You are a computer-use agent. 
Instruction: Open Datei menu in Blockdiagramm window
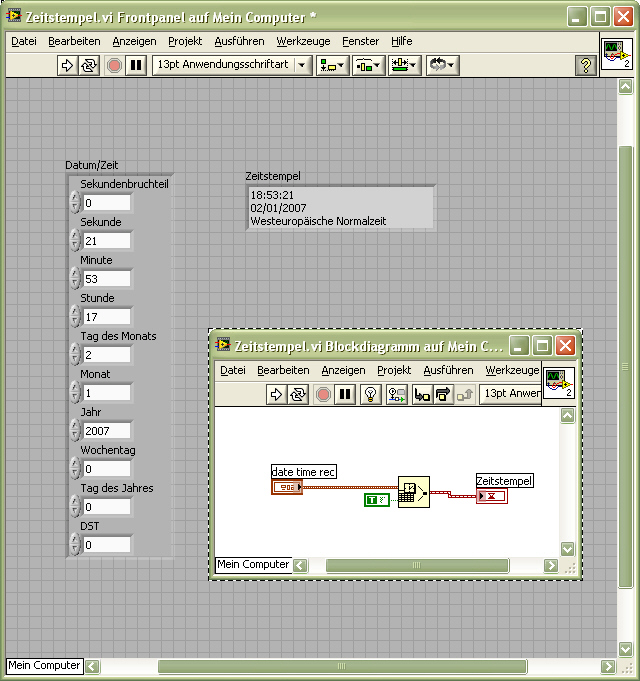pos(233,370)
